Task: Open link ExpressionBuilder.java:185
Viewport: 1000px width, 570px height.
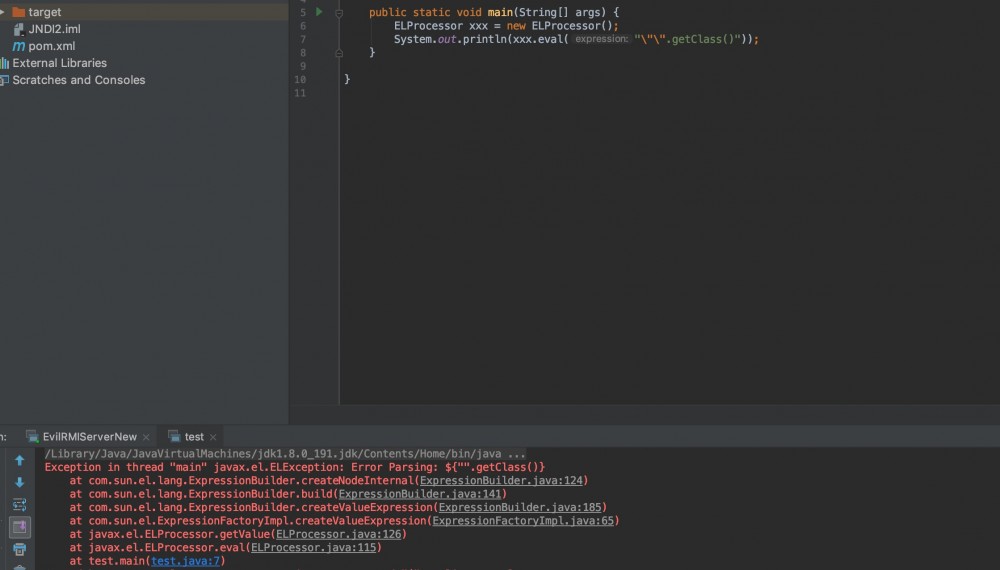Action: (x=520, y=508)
